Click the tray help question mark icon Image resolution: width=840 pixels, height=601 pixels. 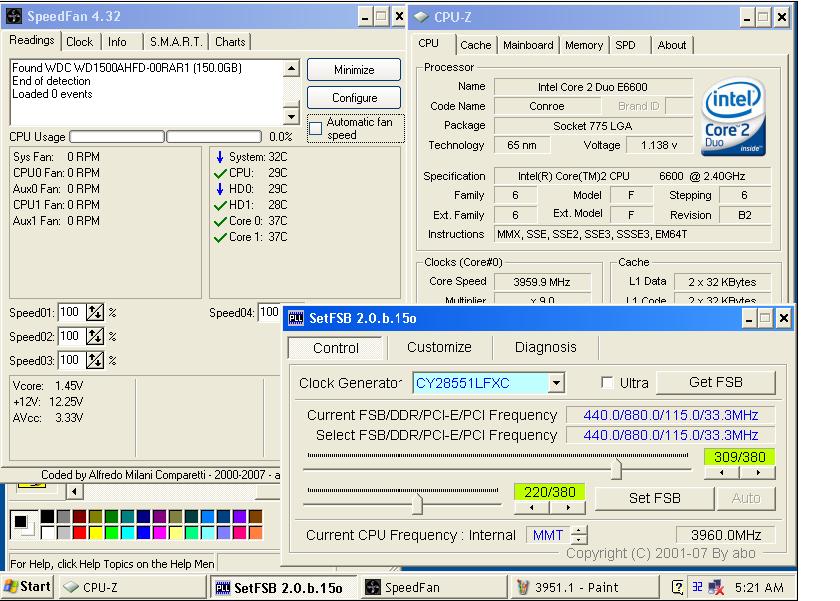point(678,588)
